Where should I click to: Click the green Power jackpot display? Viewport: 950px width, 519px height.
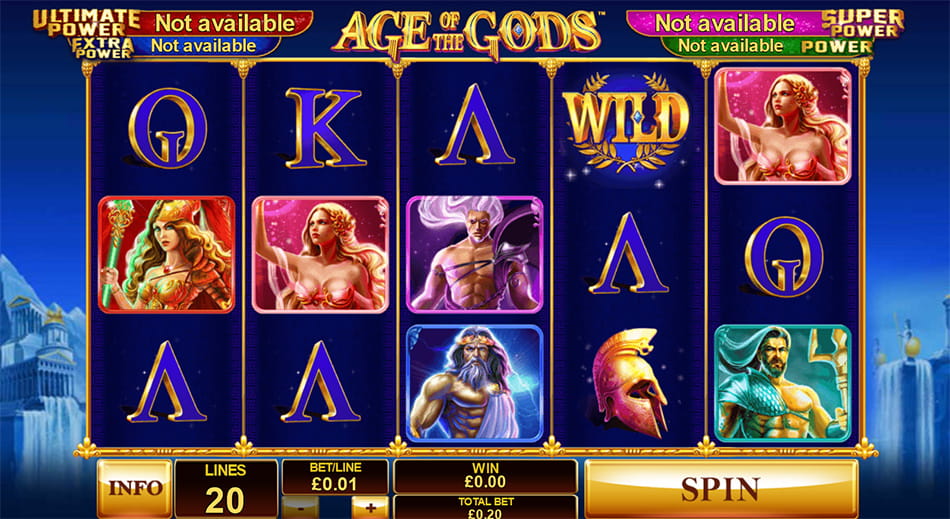pyautogui.click(x=767, y=46)
